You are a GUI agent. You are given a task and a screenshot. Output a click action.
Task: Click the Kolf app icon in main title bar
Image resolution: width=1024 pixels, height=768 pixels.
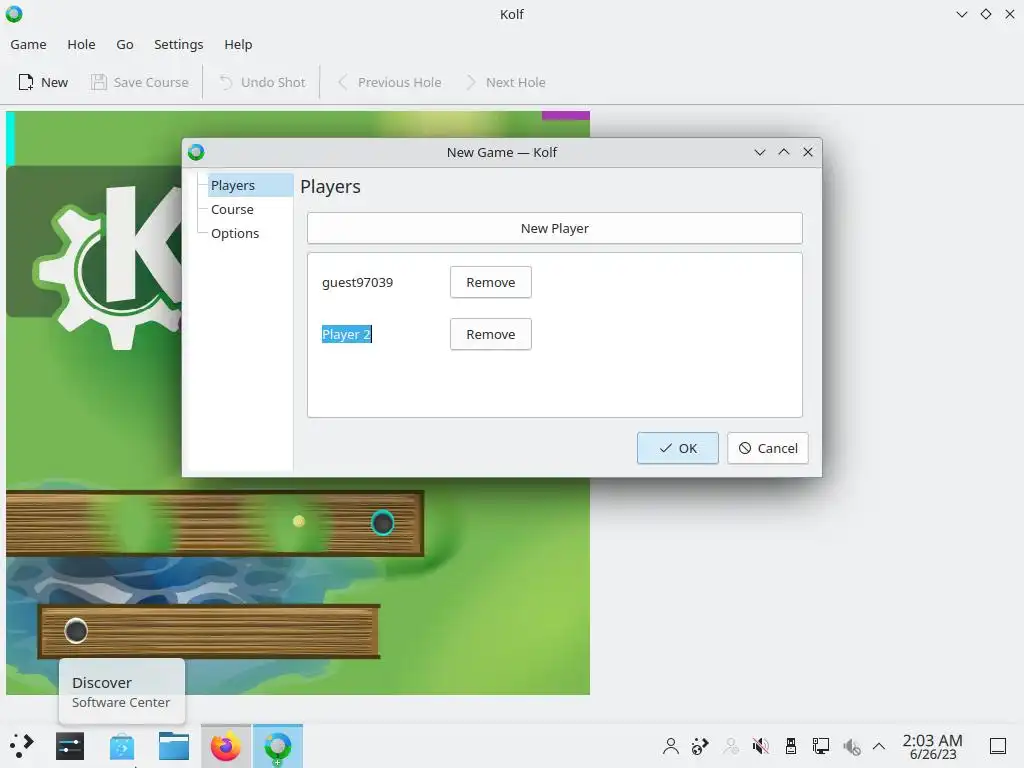[14, 14]
